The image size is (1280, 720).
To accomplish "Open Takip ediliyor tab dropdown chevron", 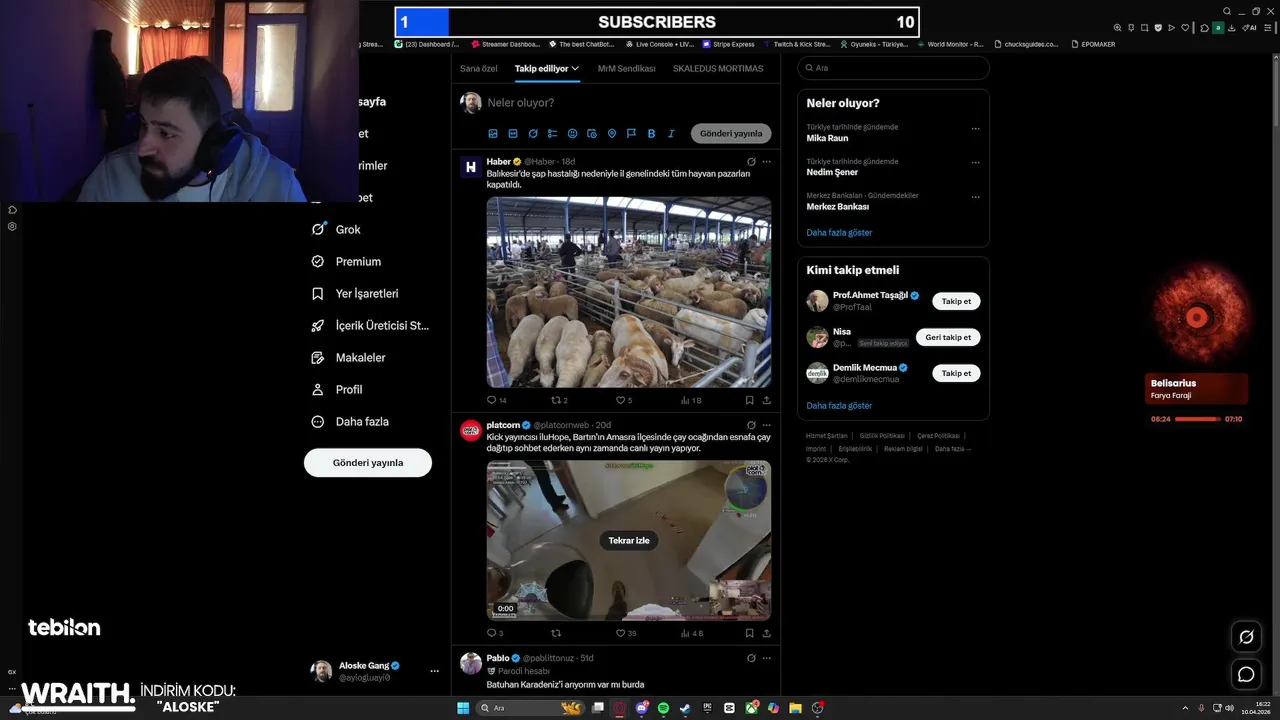I will [x=575, y=68].
